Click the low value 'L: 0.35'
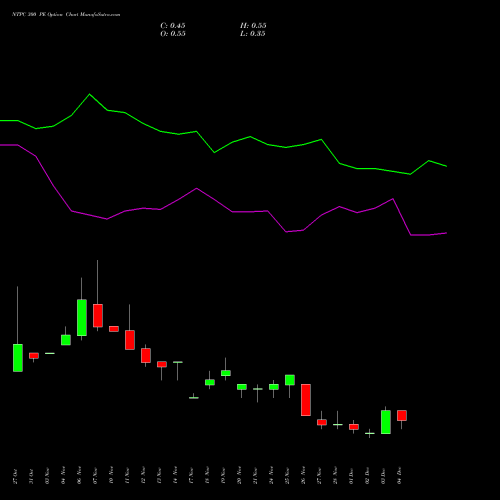This screenshot has width=500, height=500. (x=253, y=34)
